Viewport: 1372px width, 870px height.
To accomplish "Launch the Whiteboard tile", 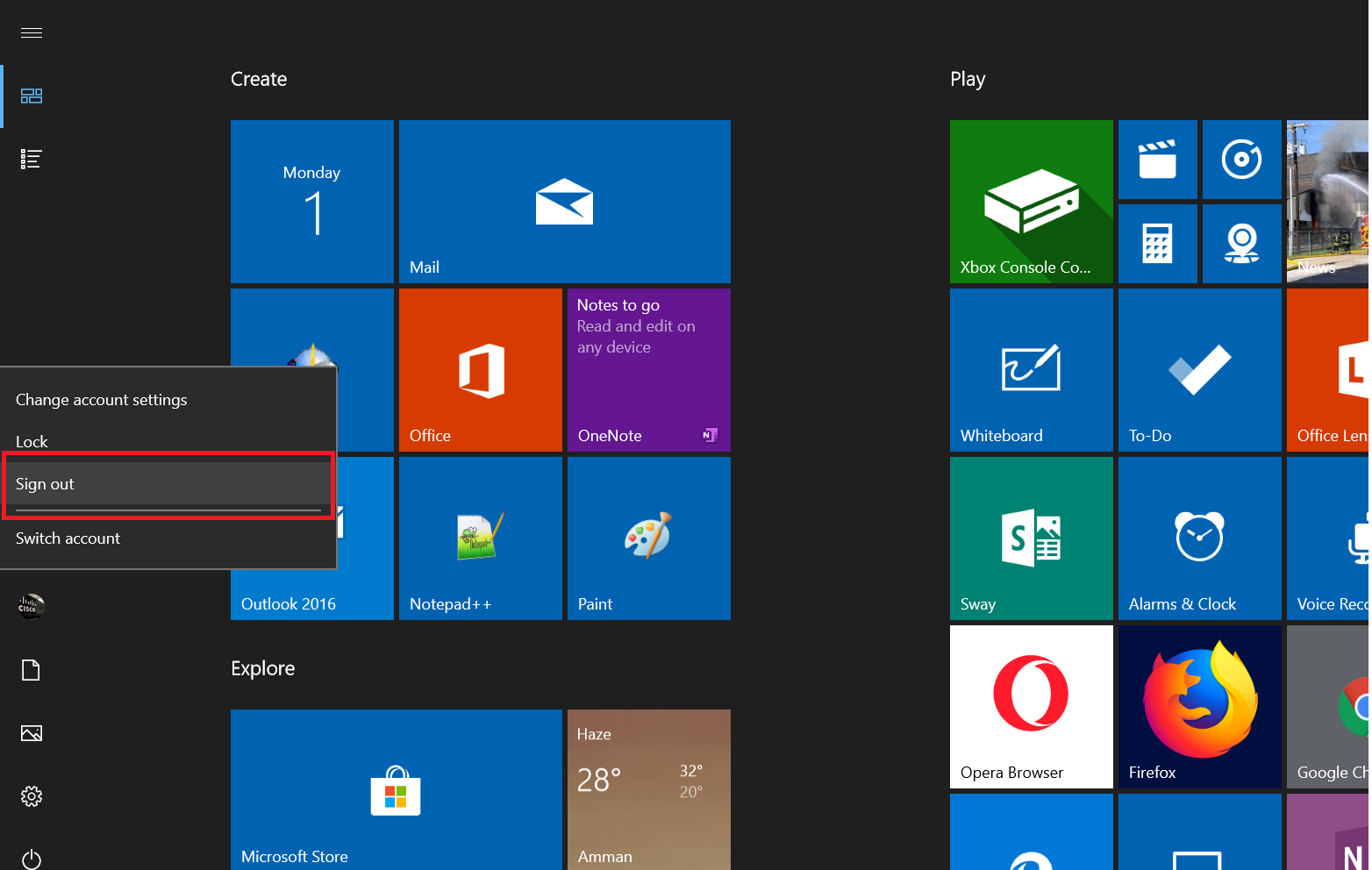I will click(x=1032, y=370).
